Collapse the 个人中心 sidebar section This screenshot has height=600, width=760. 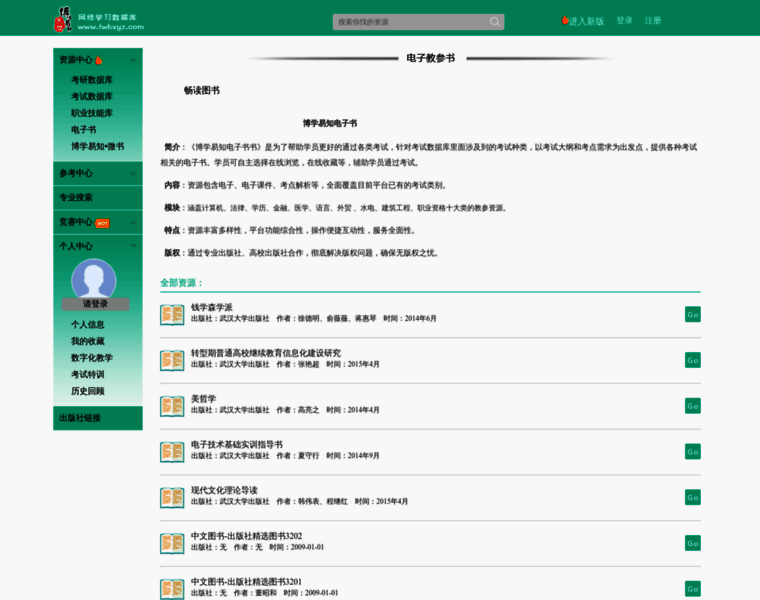(x=133, y=246)
